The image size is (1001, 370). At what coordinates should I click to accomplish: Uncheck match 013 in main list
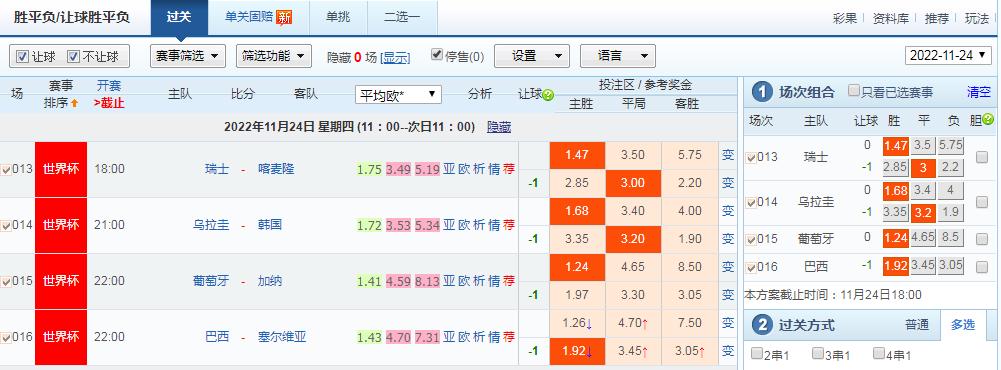point(6,170)
